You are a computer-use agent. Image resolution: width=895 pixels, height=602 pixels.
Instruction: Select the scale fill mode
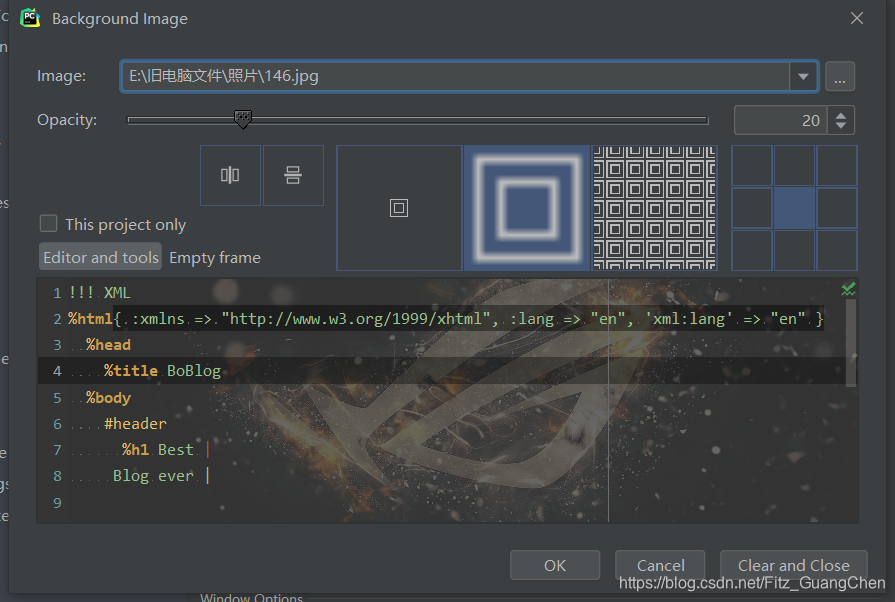[x=527, y=208]
